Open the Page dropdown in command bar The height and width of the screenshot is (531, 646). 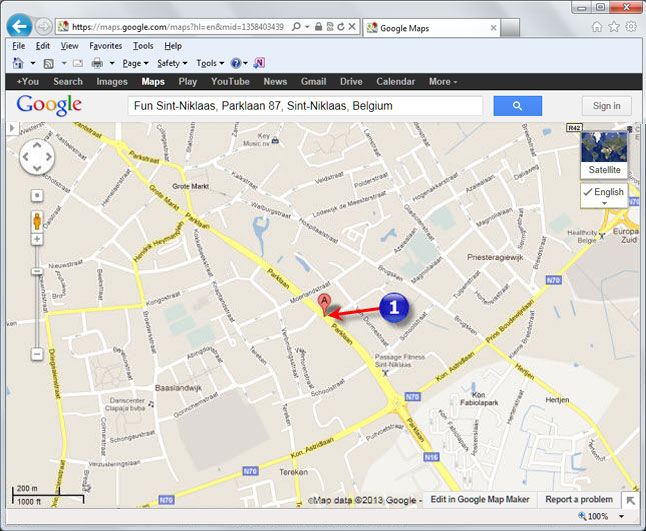click(x=135, y=63)
